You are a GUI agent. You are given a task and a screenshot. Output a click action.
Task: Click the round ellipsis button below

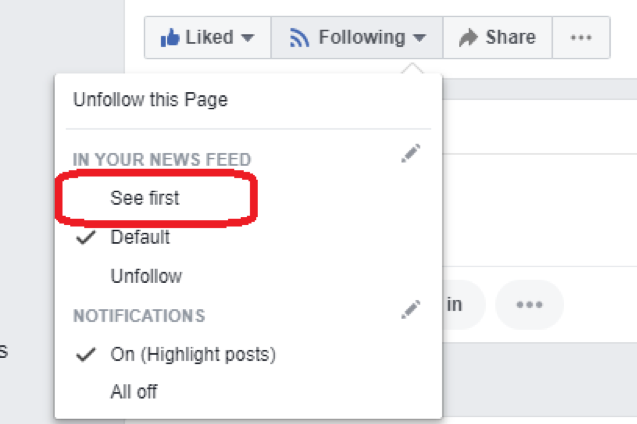[x=529, y=305]
